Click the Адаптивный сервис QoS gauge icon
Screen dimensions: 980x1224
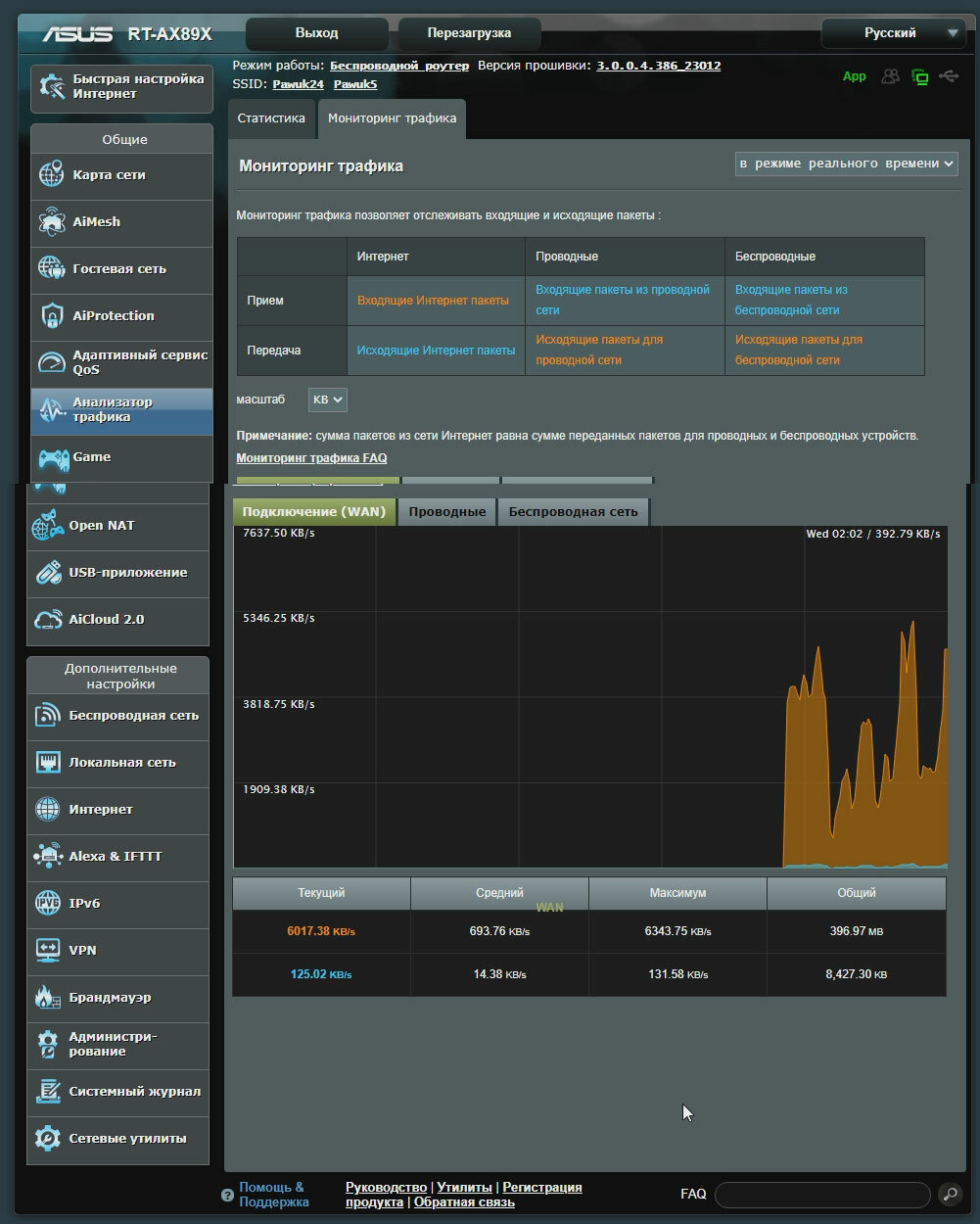[x=51, y=362]
